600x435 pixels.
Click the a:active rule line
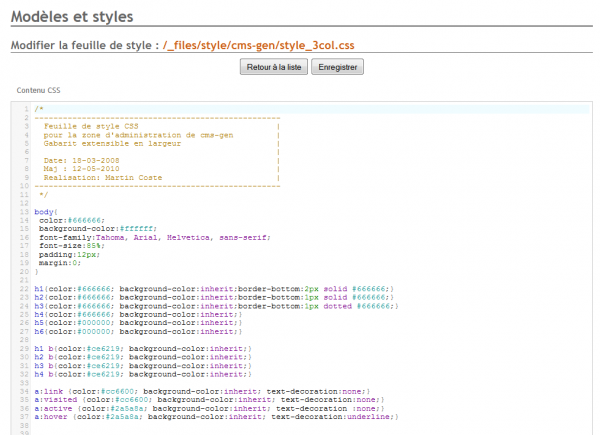(209, 409)
